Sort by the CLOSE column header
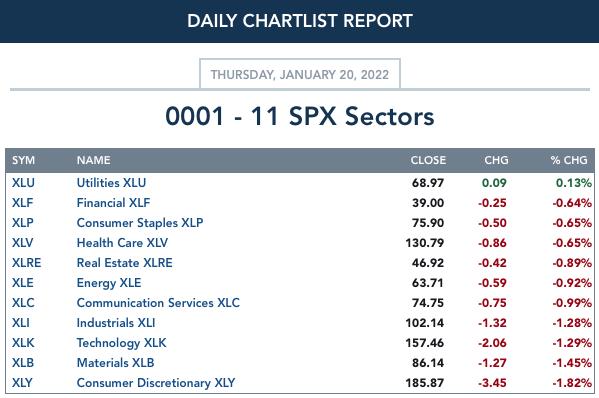The height and width of the screenshot is (398, 599). (428, 160)
